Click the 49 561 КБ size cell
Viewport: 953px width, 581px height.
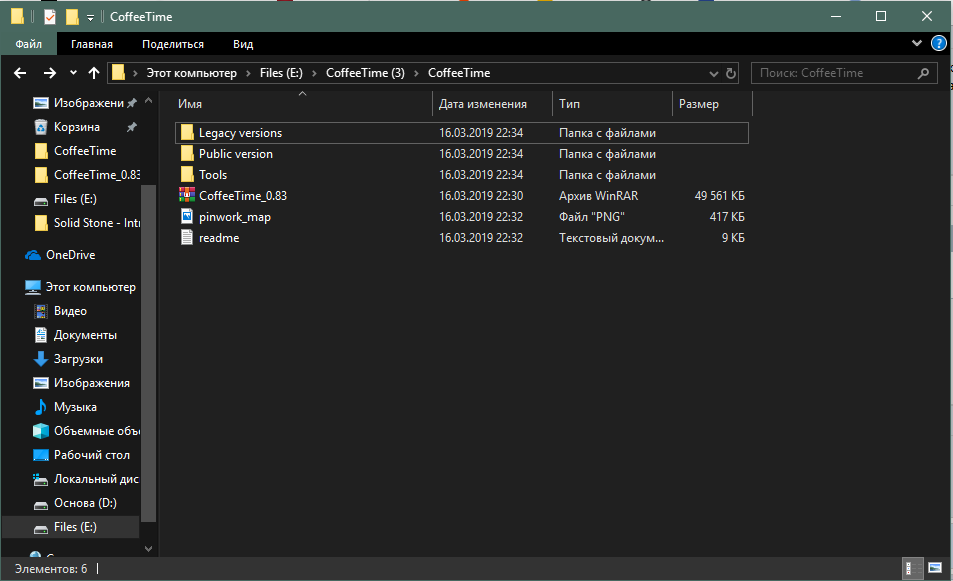720,196
